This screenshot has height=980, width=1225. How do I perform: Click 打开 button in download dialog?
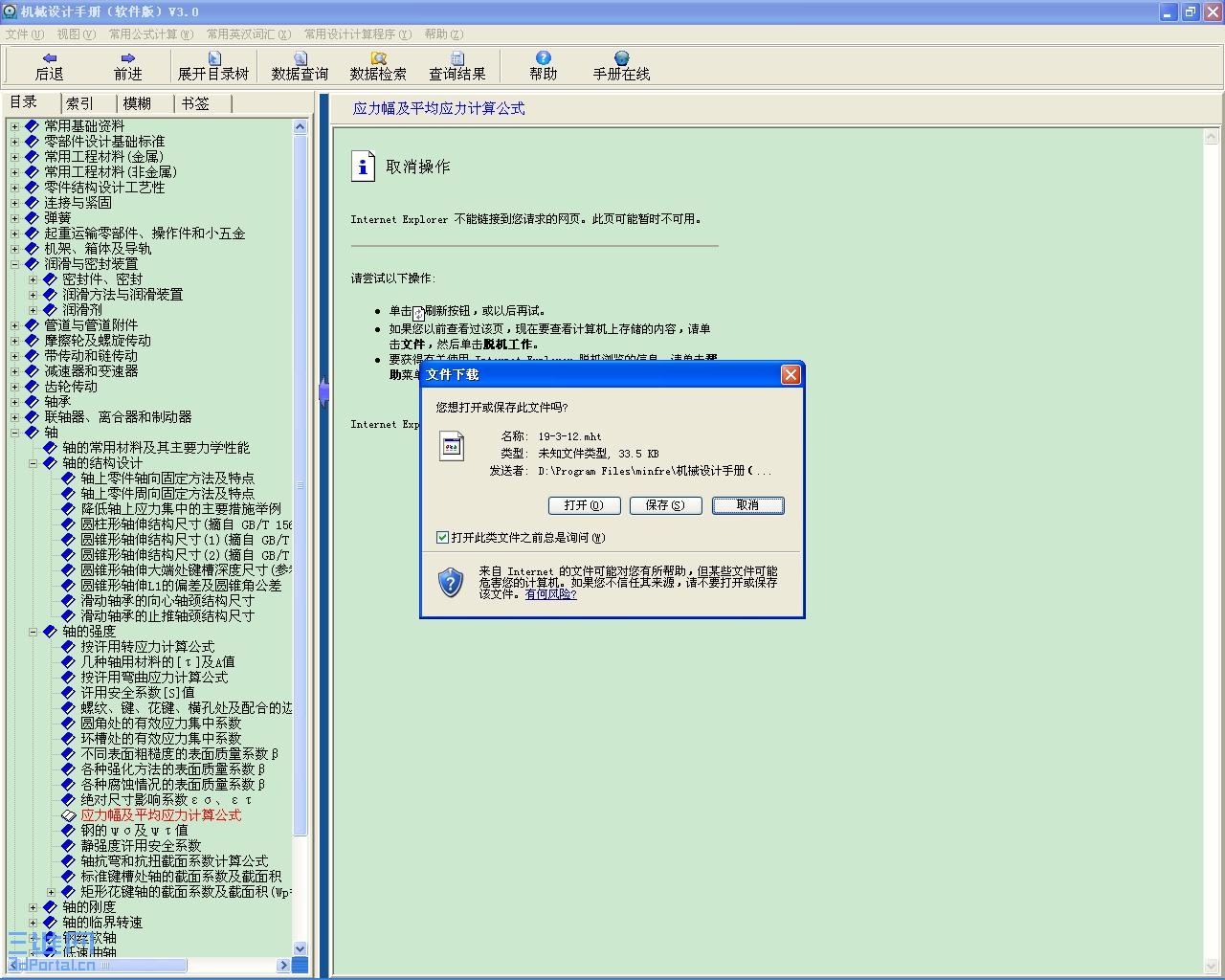click(x=584, y=505)
